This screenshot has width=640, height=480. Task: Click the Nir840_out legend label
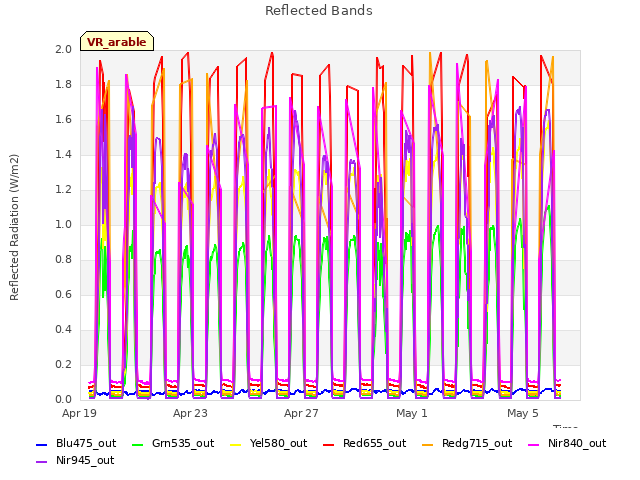(x=577, y=443)
